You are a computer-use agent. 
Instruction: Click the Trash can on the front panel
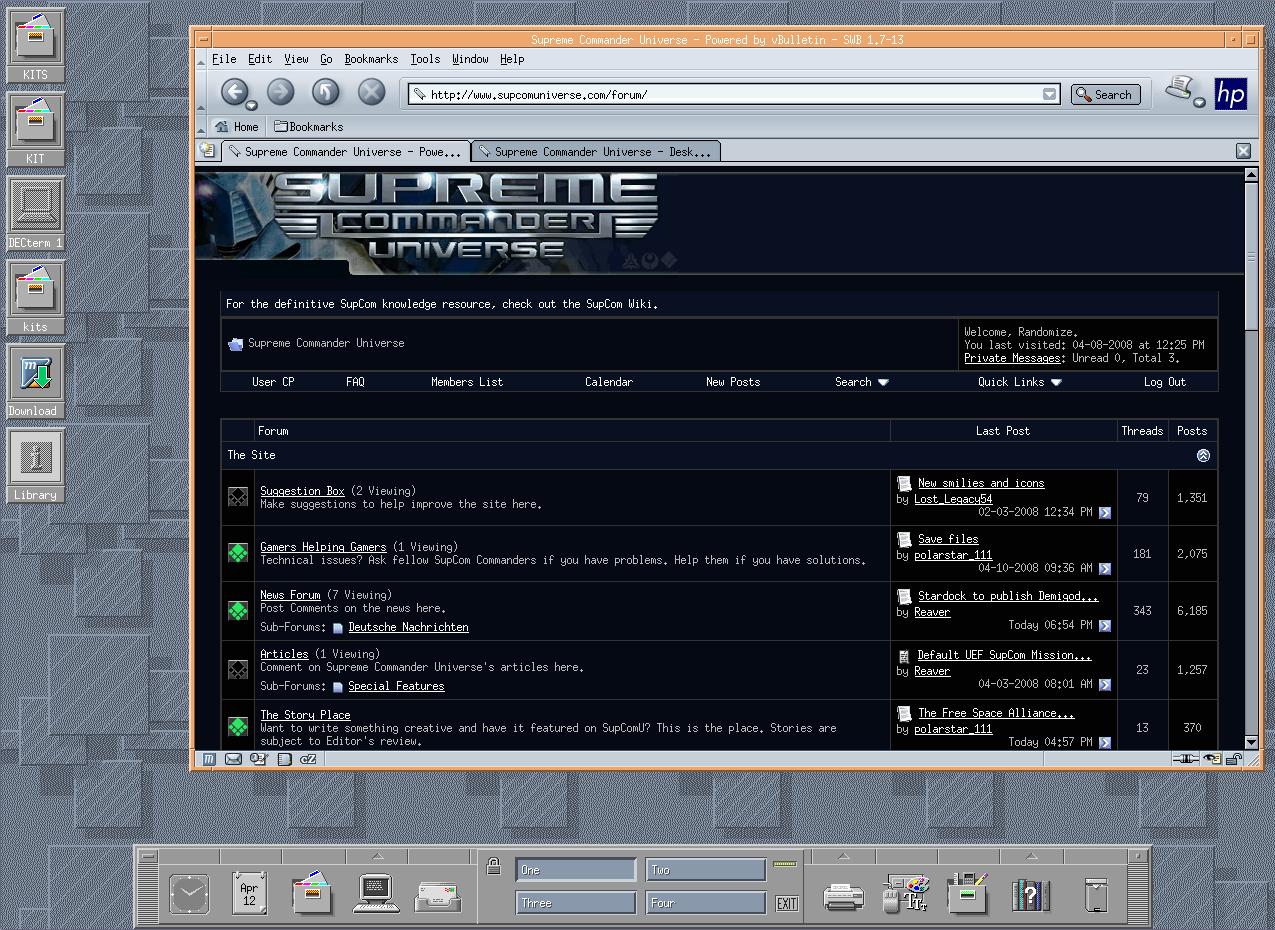[1097, 894]
